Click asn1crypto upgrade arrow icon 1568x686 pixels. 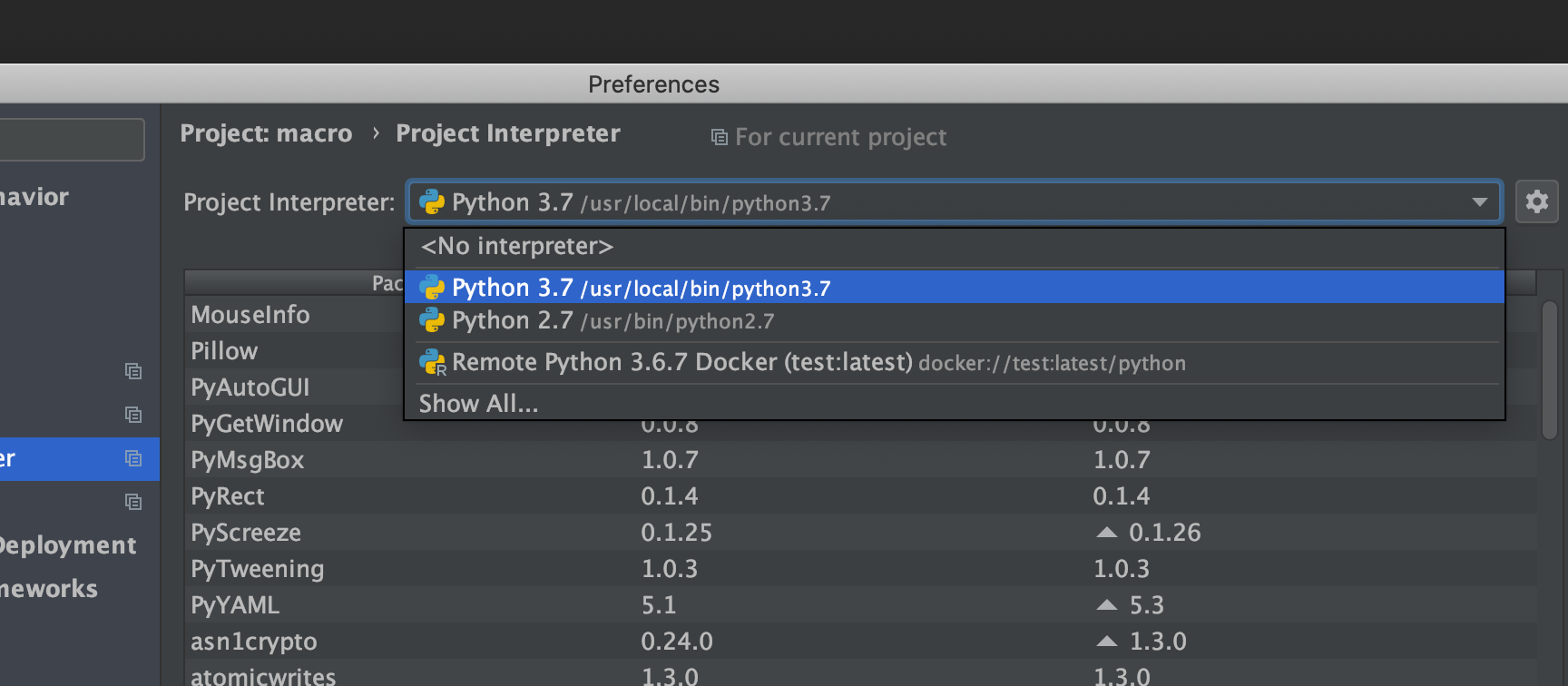pos(1106,642)
